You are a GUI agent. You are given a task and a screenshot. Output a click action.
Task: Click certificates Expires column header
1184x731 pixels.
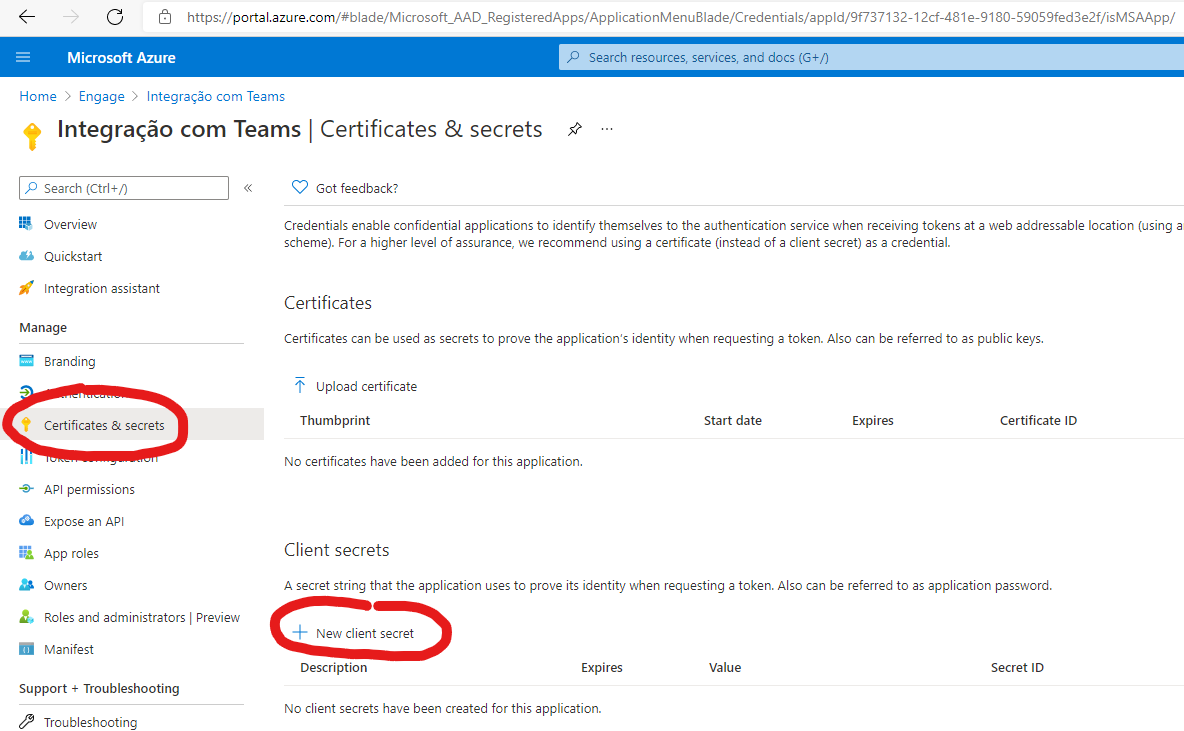click(872, 421)
